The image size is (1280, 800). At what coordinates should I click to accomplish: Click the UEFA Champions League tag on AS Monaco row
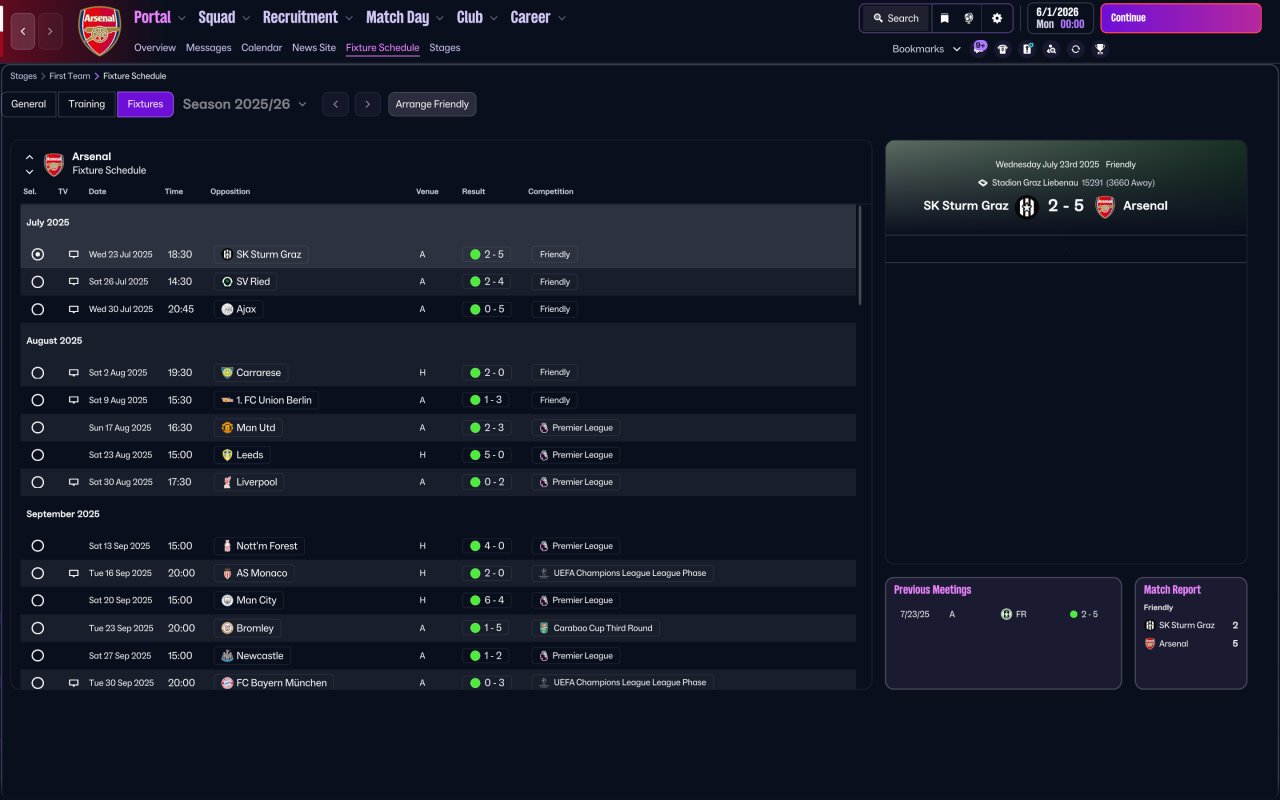(623, 574)
